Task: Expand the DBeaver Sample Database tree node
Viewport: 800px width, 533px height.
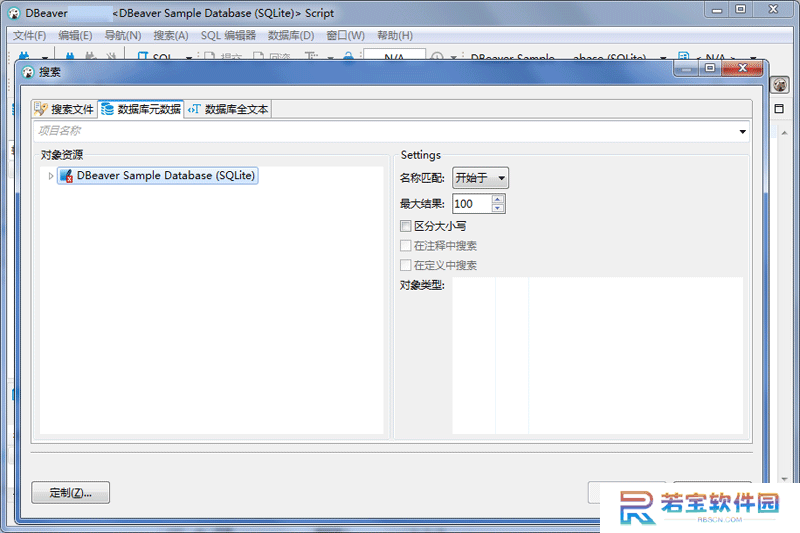Action: [x=51, y=176]
